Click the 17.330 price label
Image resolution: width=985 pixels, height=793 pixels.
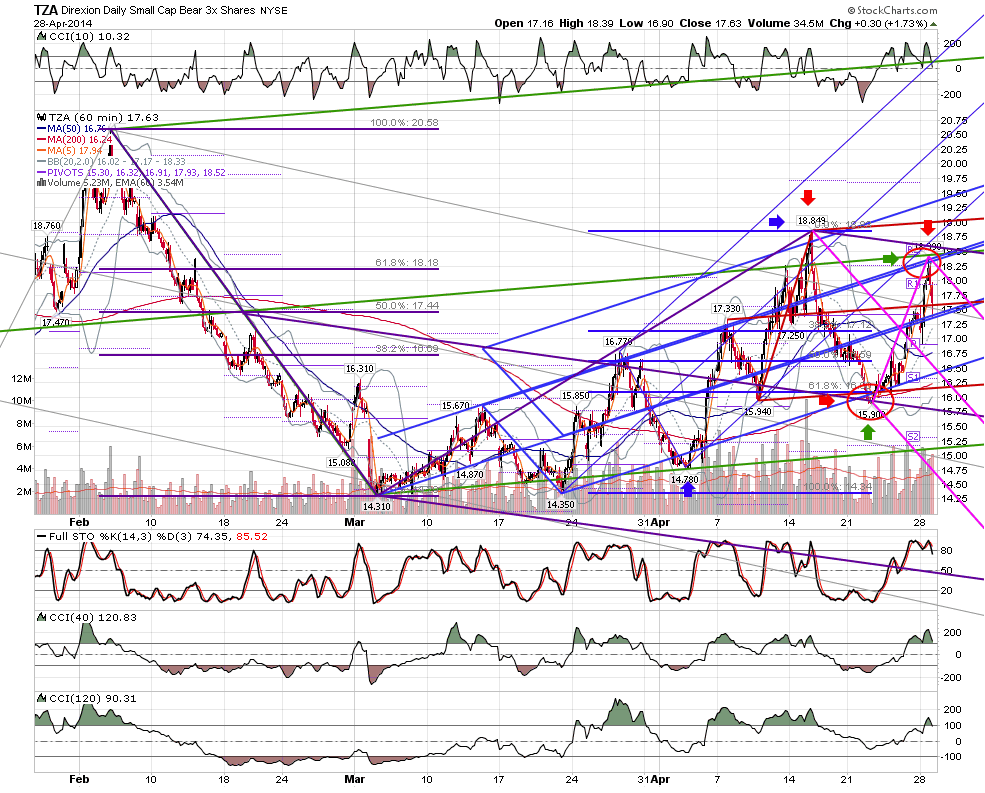click(x=726, y=309)
